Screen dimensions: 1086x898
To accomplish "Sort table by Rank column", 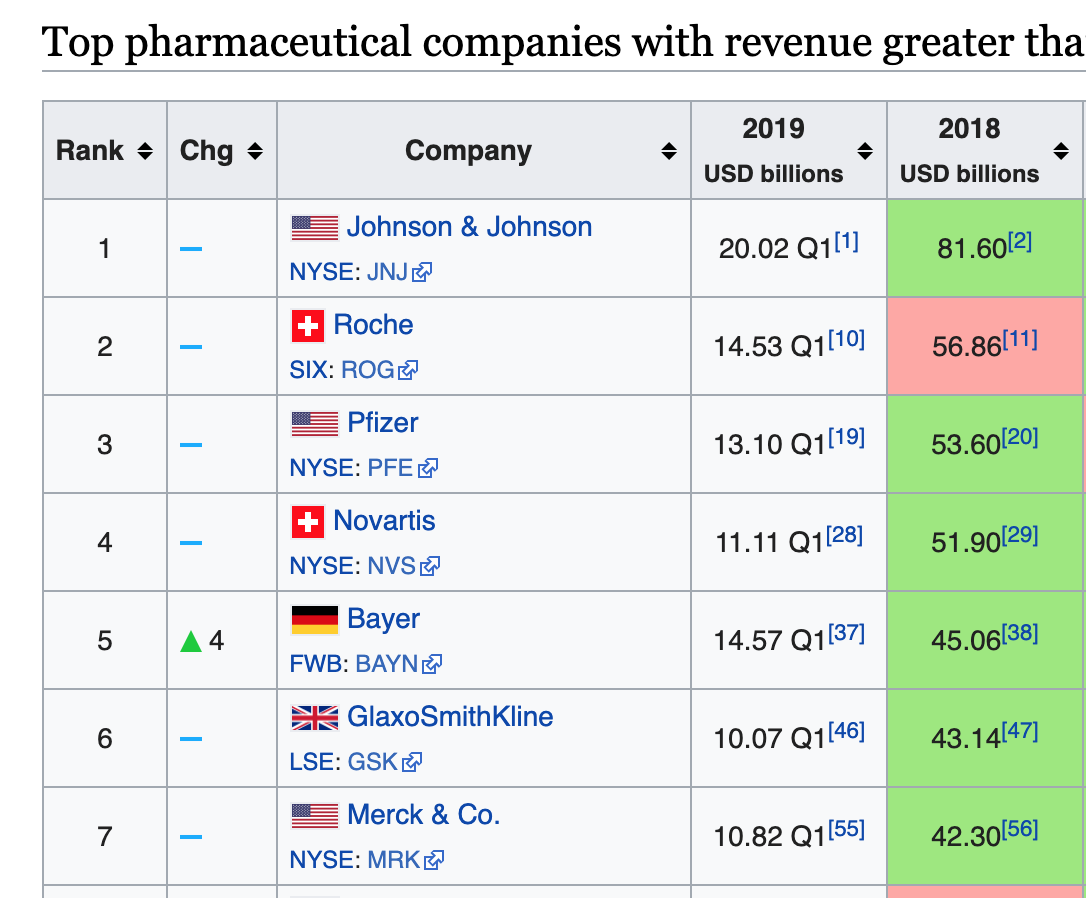I will tap(145, 151).
